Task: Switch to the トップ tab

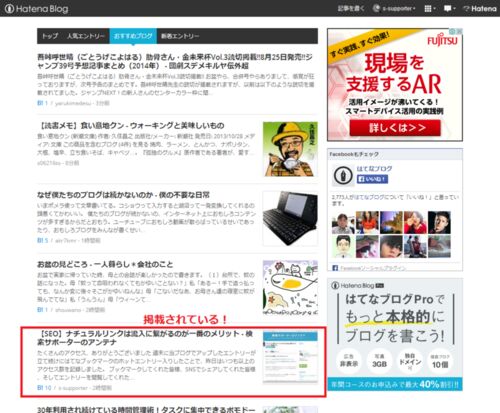Action: (x=50, y=36)
